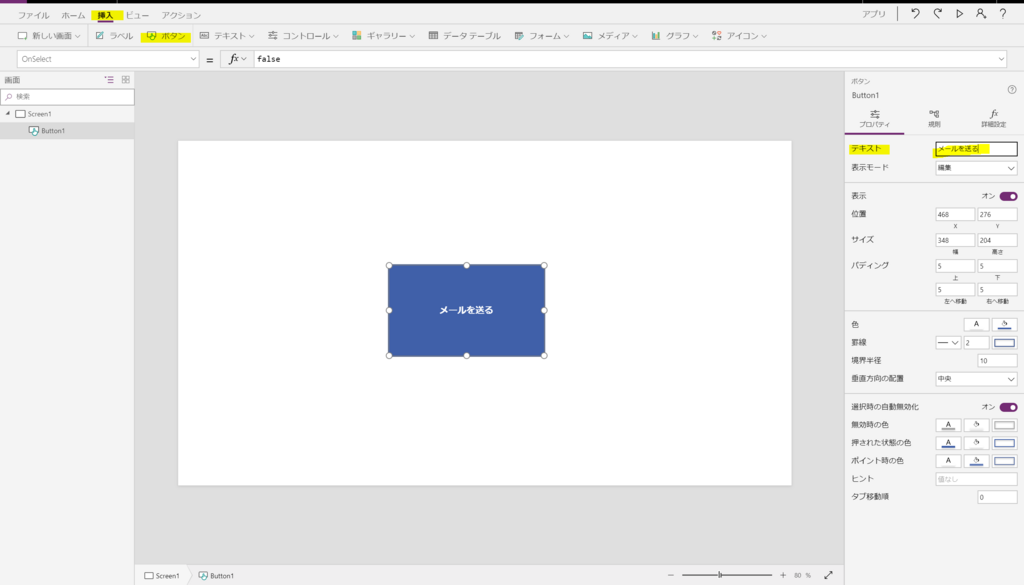
Task: Click Button1 breadcrumb at bottom
Action: click(216, 576)
